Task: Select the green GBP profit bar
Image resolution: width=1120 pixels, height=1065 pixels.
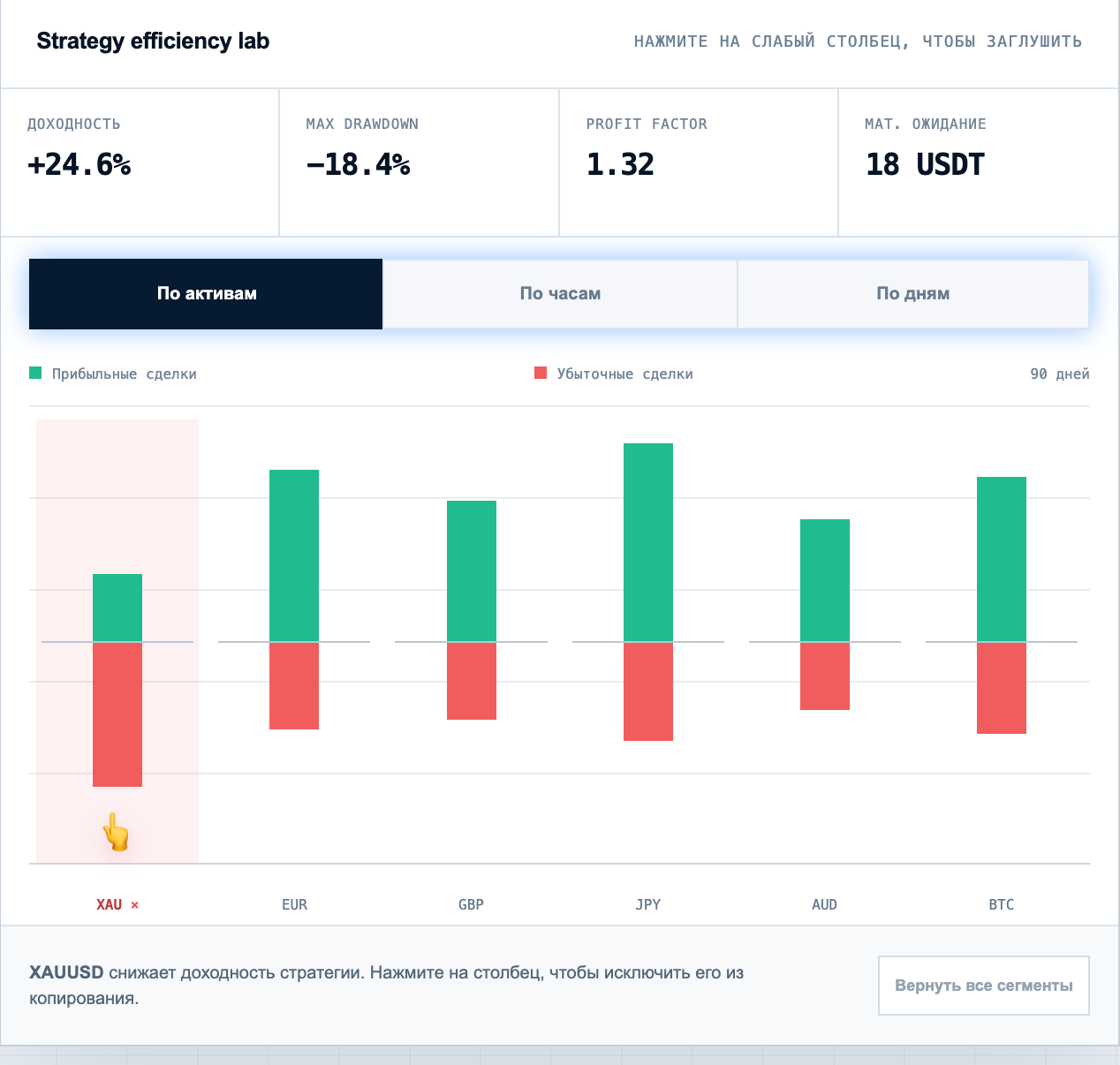Action: pyautogui.click(x=472, y=570)
